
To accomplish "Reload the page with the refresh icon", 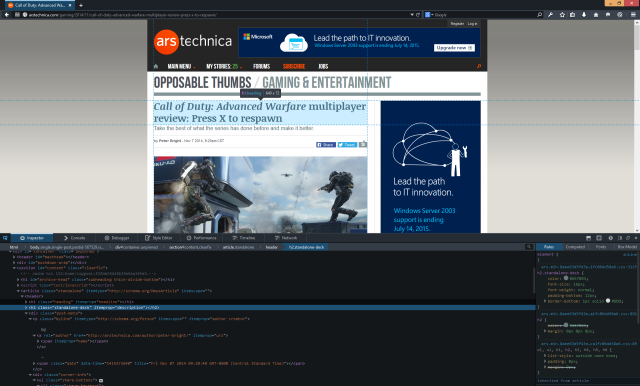I will 418,15.
